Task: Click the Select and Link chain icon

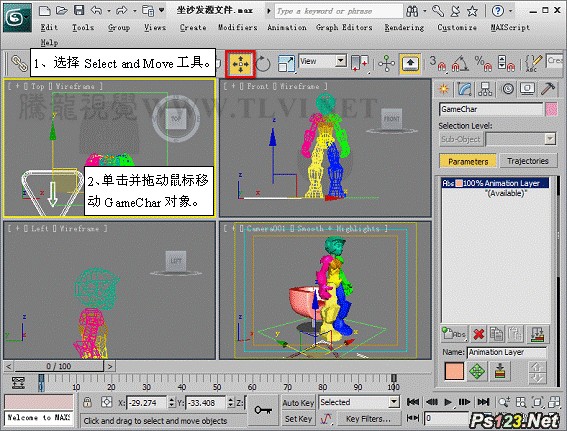Action: coord(19,63)
